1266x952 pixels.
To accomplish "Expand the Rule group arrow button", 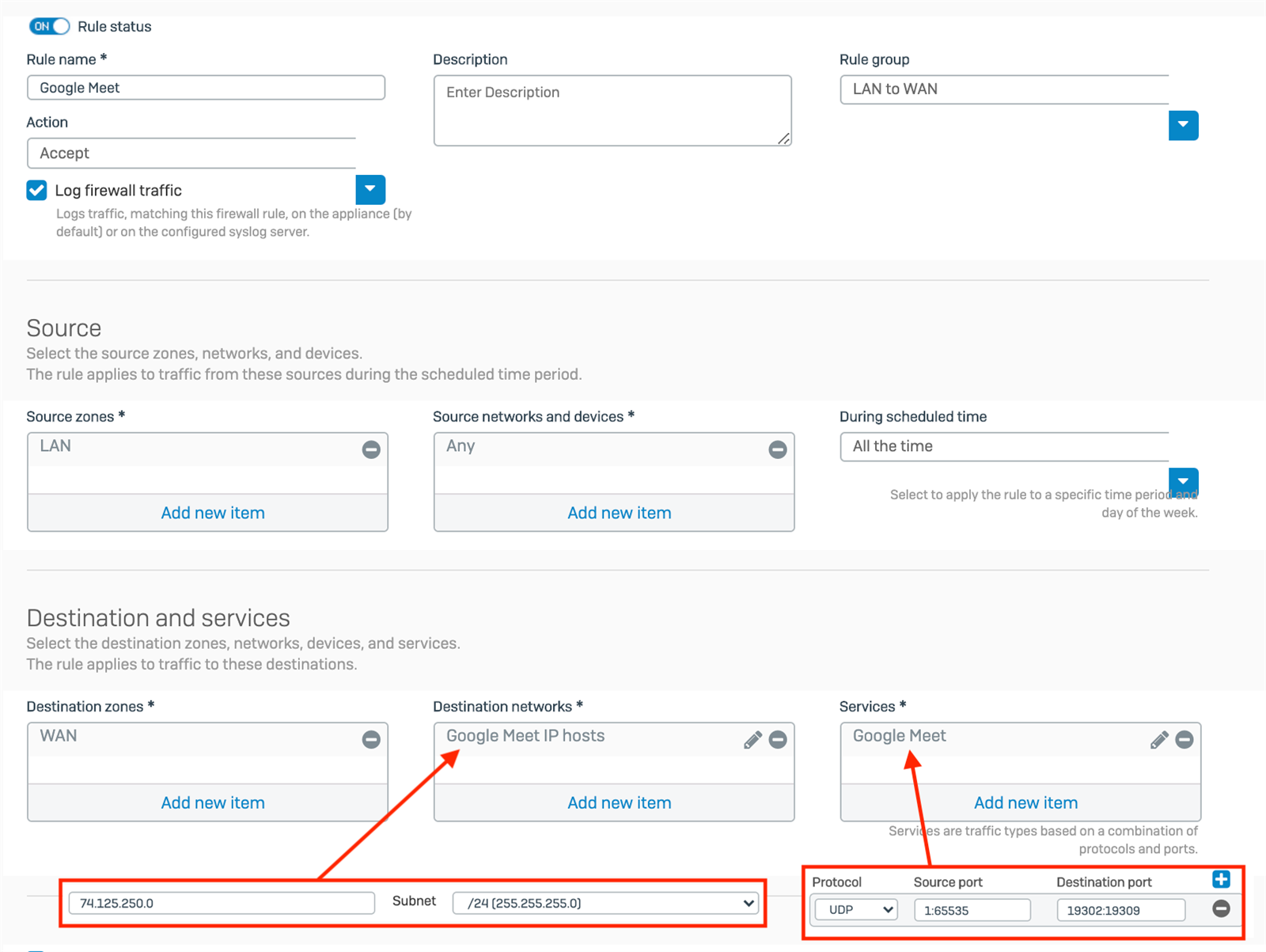I will [1183, 125].
